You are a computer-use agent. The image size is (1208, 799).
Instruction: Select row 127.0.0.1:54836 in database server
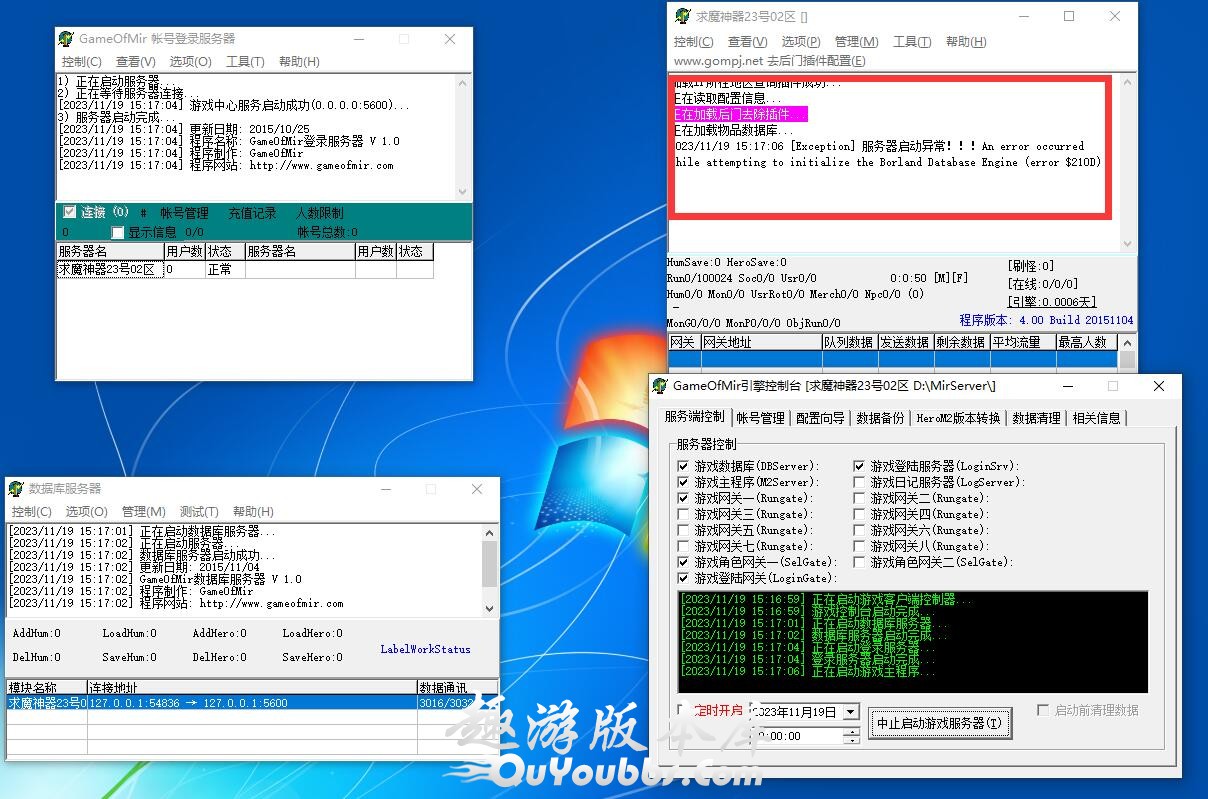(x=252, y=703)
